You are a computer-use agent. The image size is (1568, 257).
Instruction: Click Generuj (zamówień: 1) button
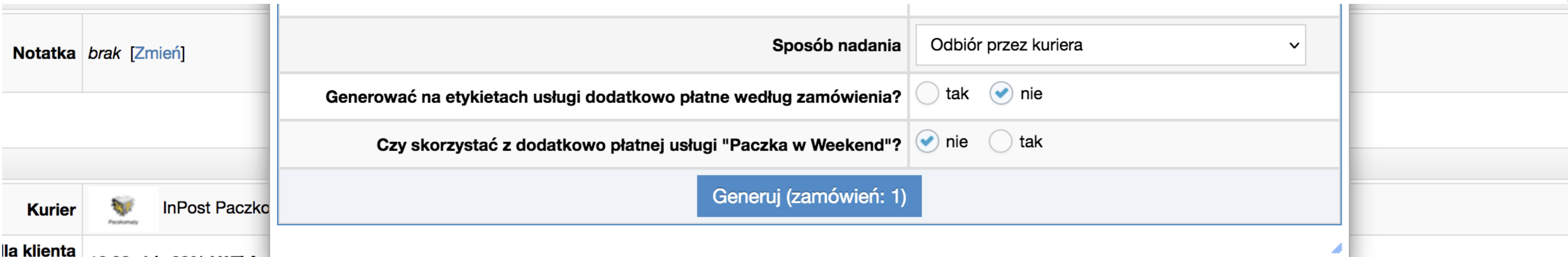click(x=809, y=196)
